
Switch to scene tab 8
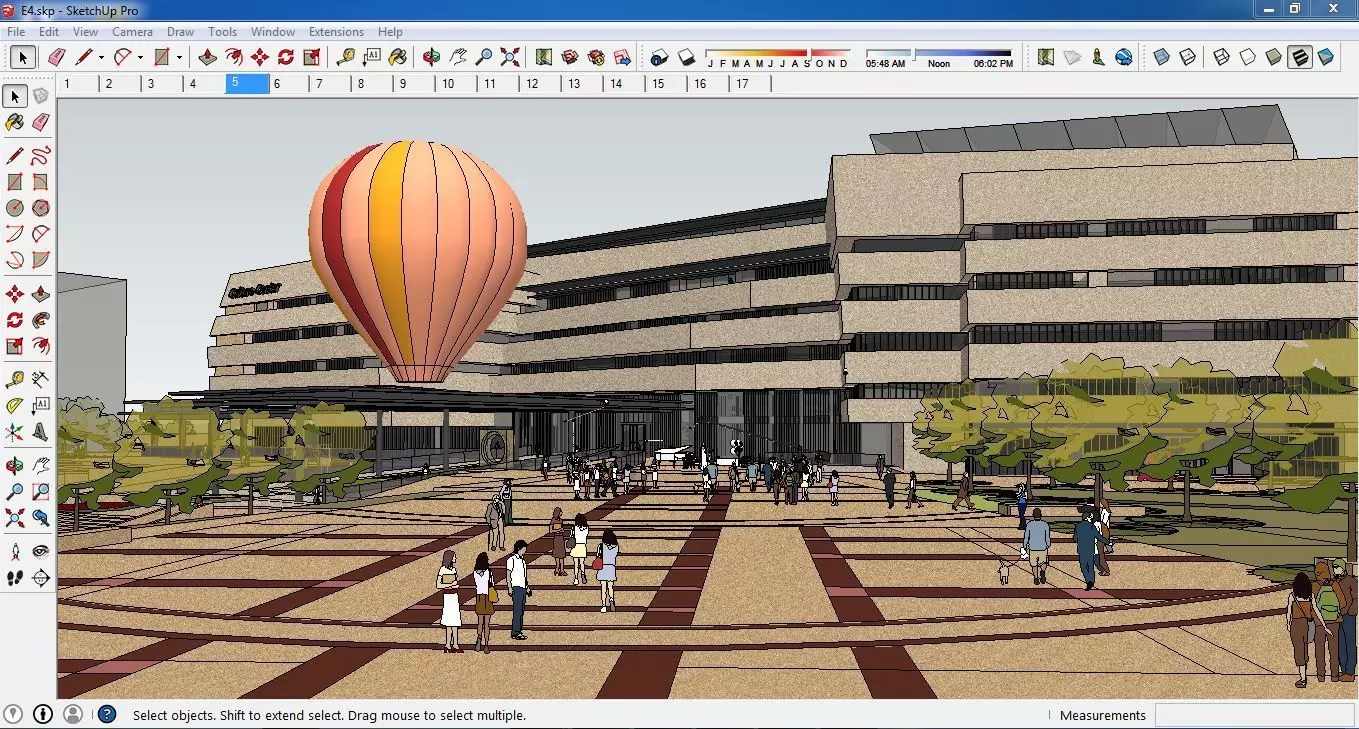pyautogui.click(x=372, y=84)
